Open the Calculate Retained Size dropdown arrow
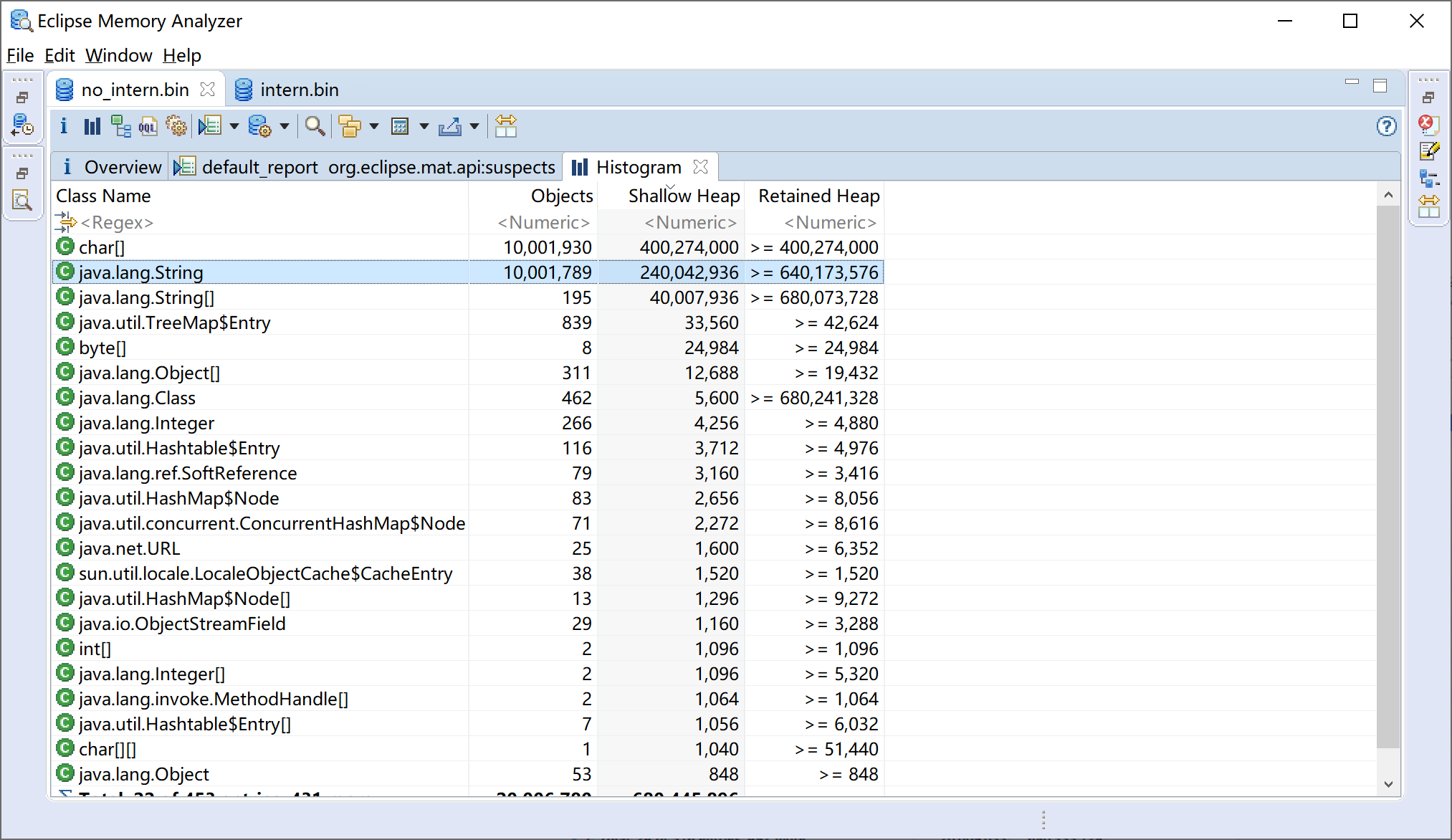Screen dimensions: 1452x840 click(x=424, y=127)
